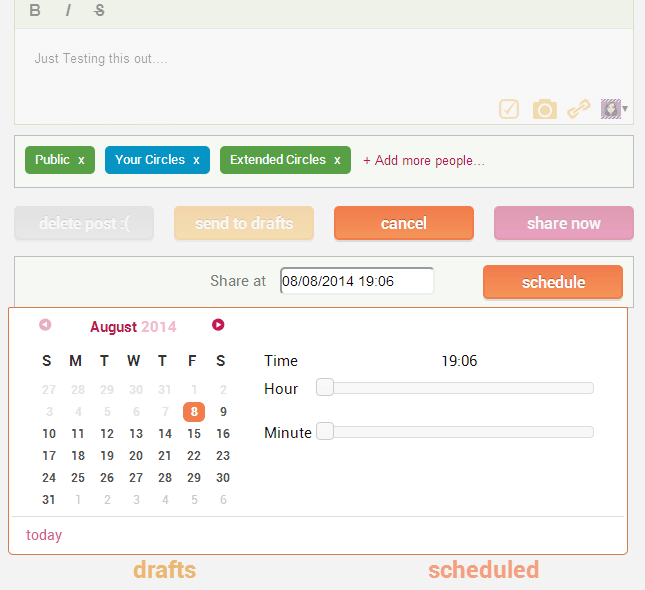Choose August 24 in the calendar

click(x=49, y=478)
